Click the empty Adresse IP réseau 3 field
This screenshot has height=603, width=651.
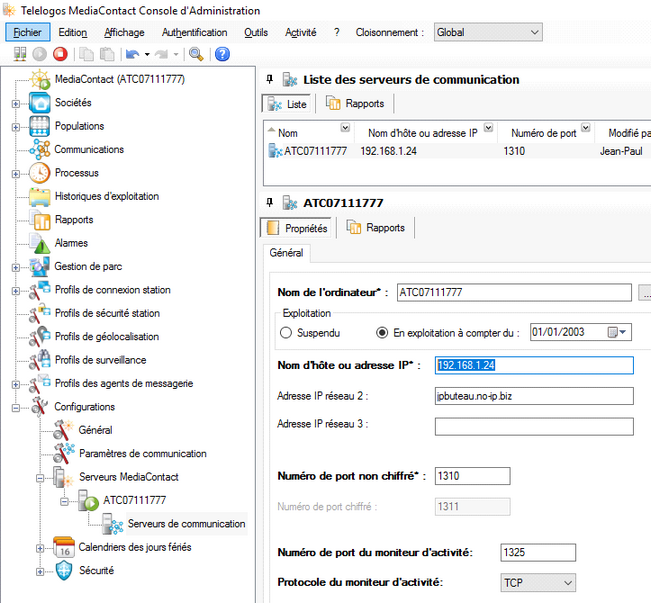pyautogui.click(x=534, y=427)
